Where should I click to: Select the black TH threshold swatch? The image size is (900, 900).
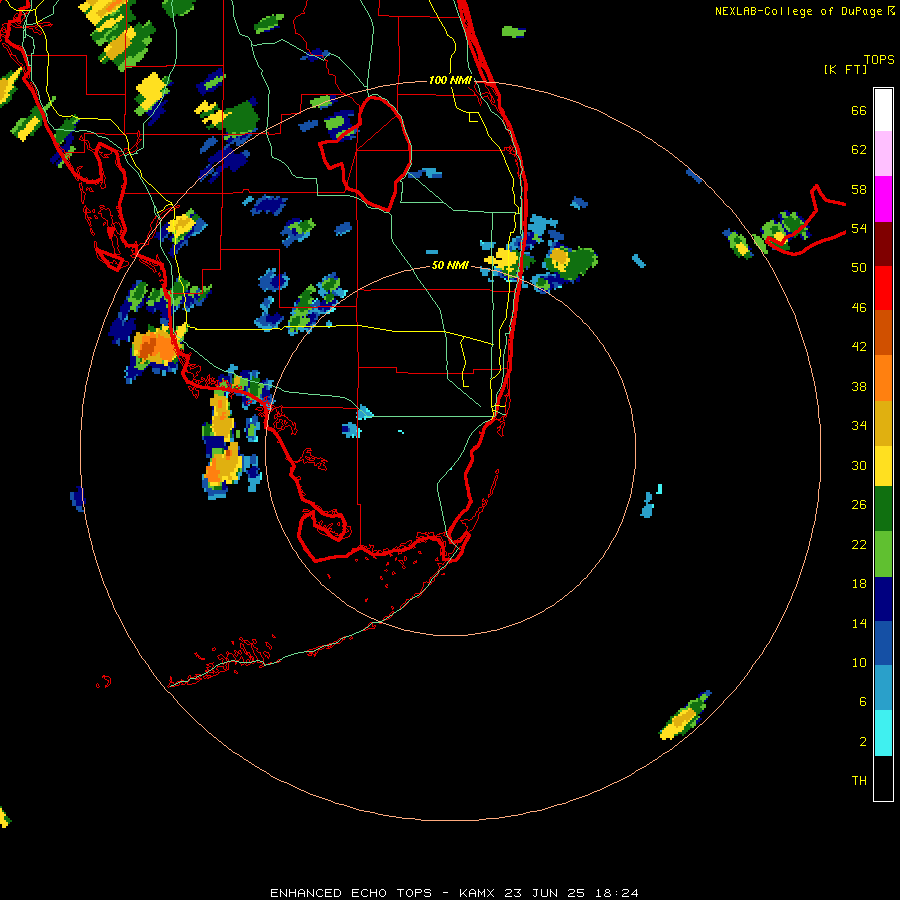coord(883,778)
